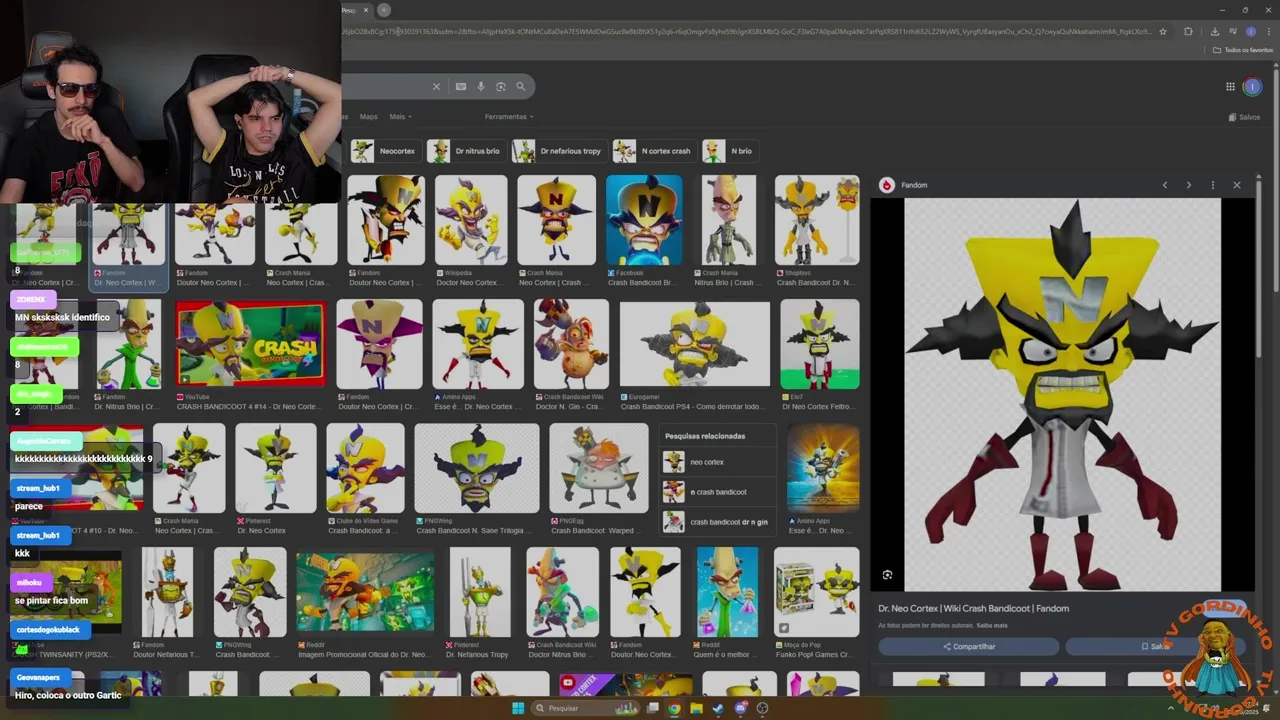Open File Explorer from the taskbar
Image resolution: width=1280 pixels, height=720 pixels.
coord(696,708)
